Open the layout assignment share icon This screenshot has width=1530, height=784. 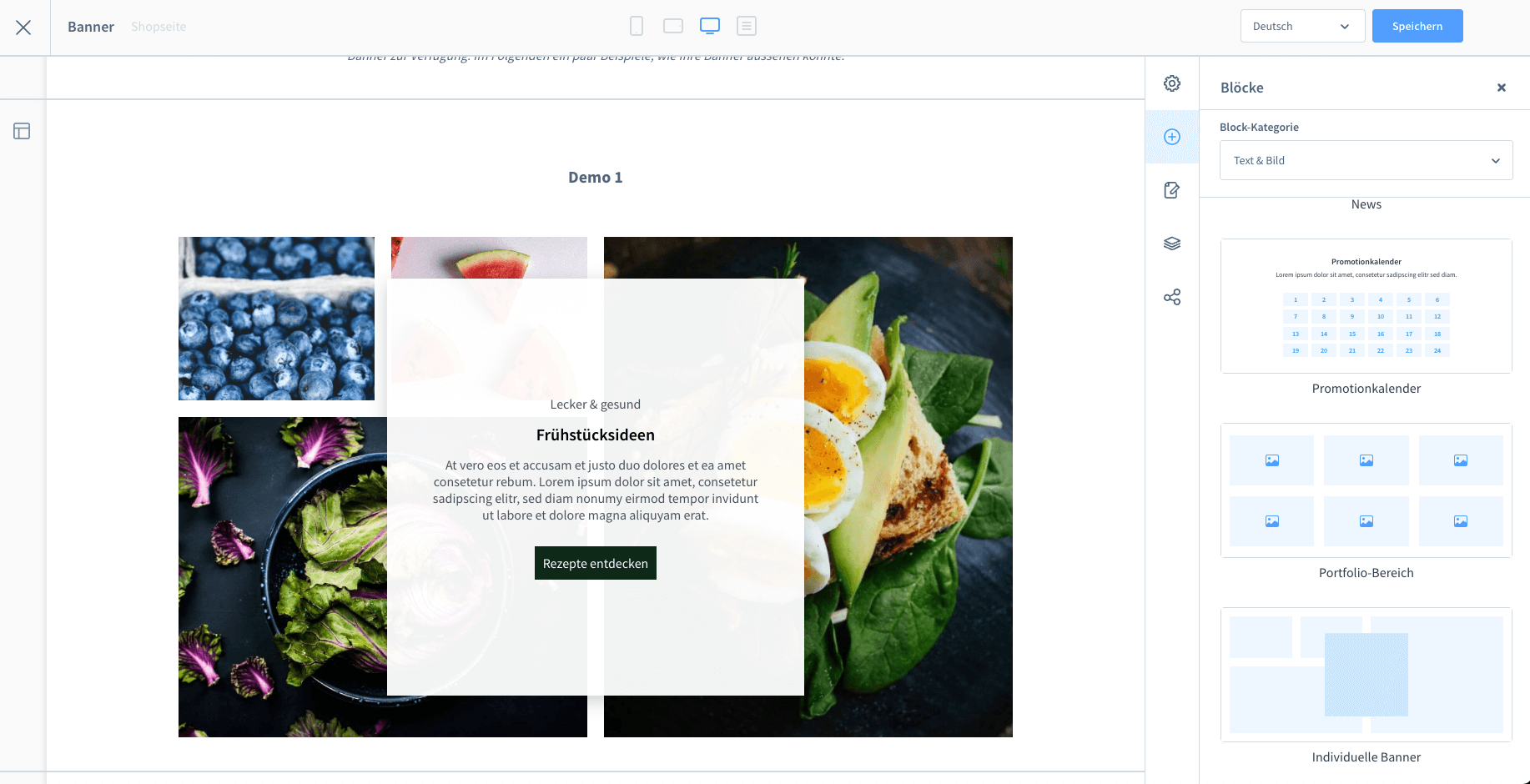pyautogui.click(x=1172, y=297)
